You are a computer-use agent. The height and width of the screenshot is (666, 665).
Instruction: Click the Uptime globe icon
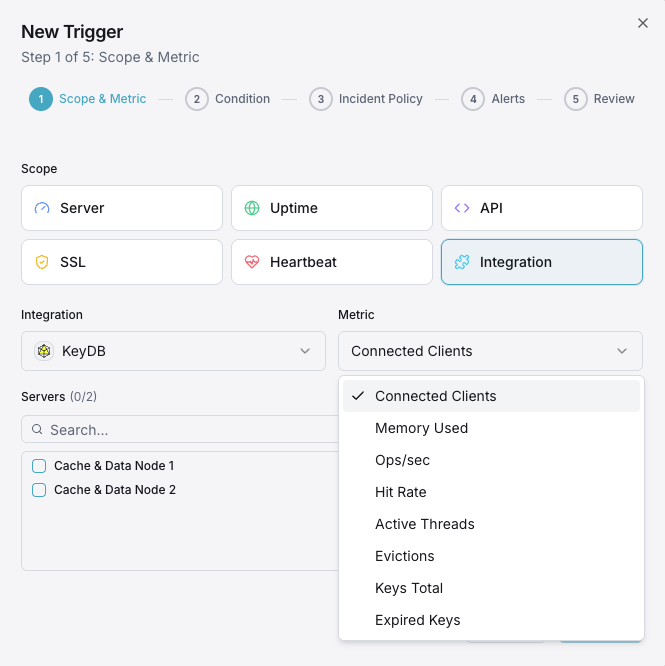click(x=252, y=208)
